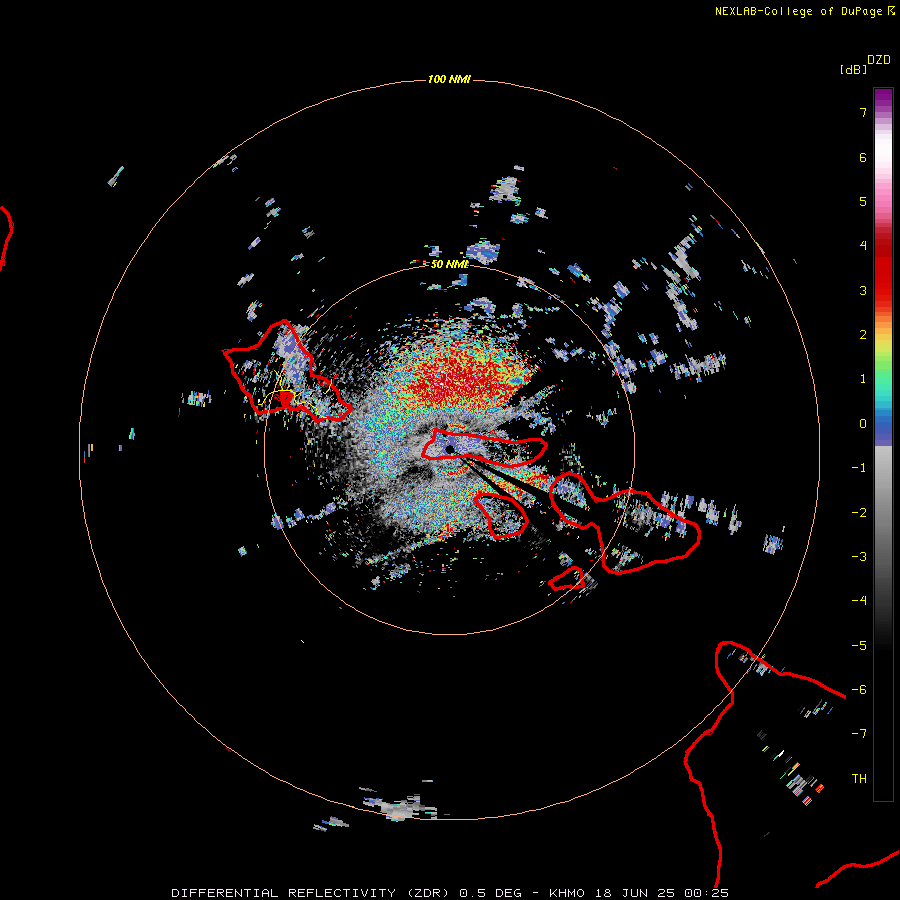Click the 6 value on the color scale

point(863,157)
